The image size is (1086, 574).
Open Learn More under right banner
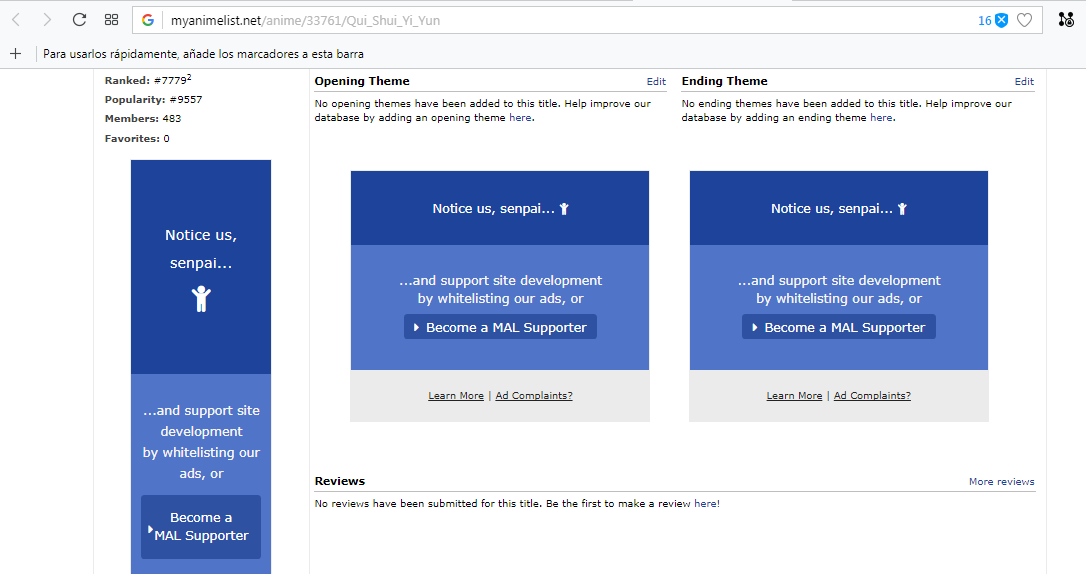click(794, 395)
